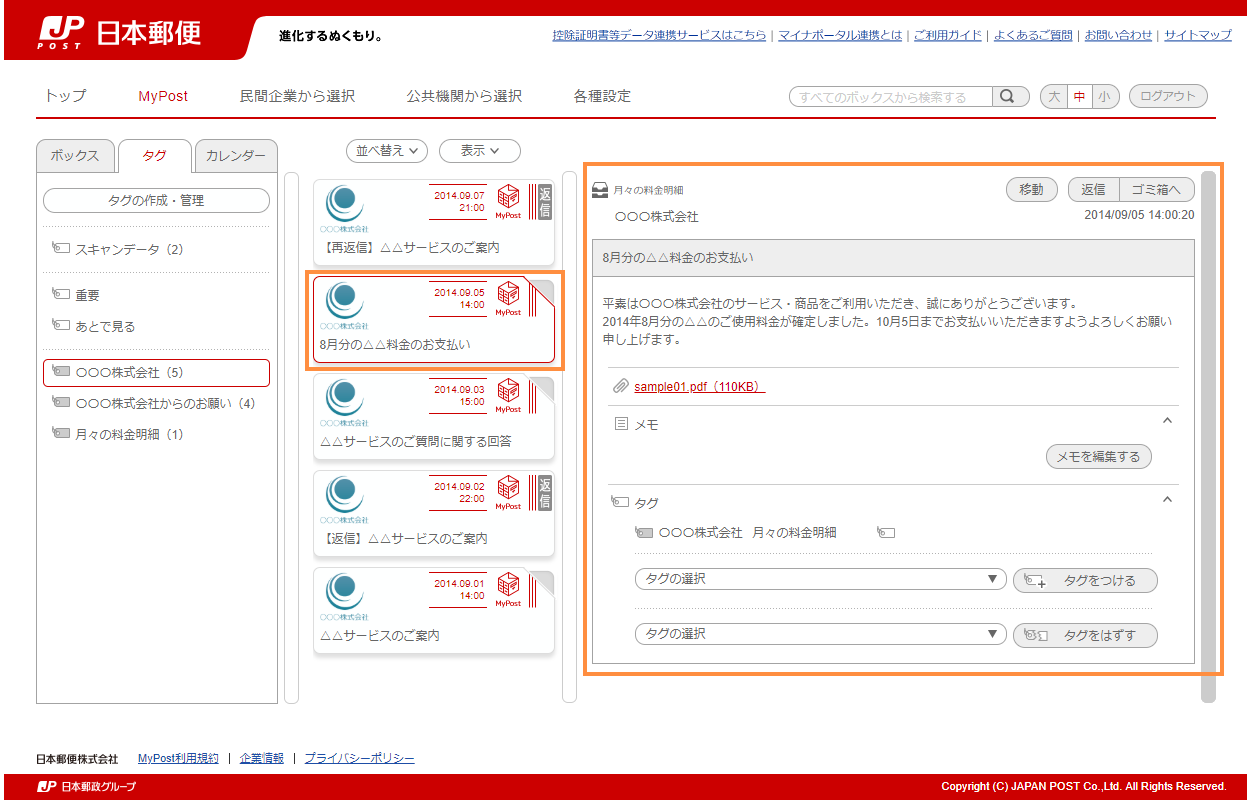Open 公共機関から選択 menu item

point(464,96)
